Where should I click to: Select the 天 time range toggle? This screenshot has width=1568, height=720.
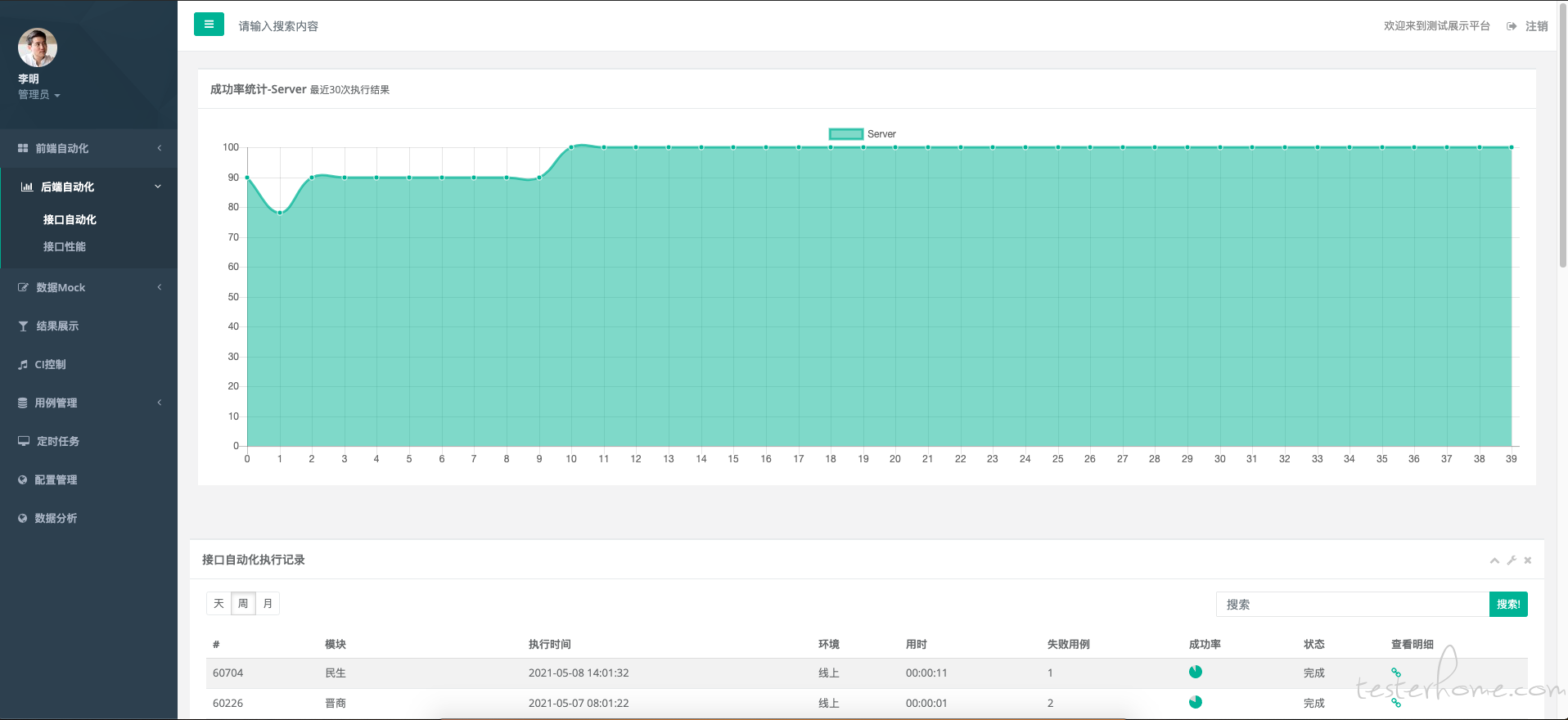coord(219,604)
